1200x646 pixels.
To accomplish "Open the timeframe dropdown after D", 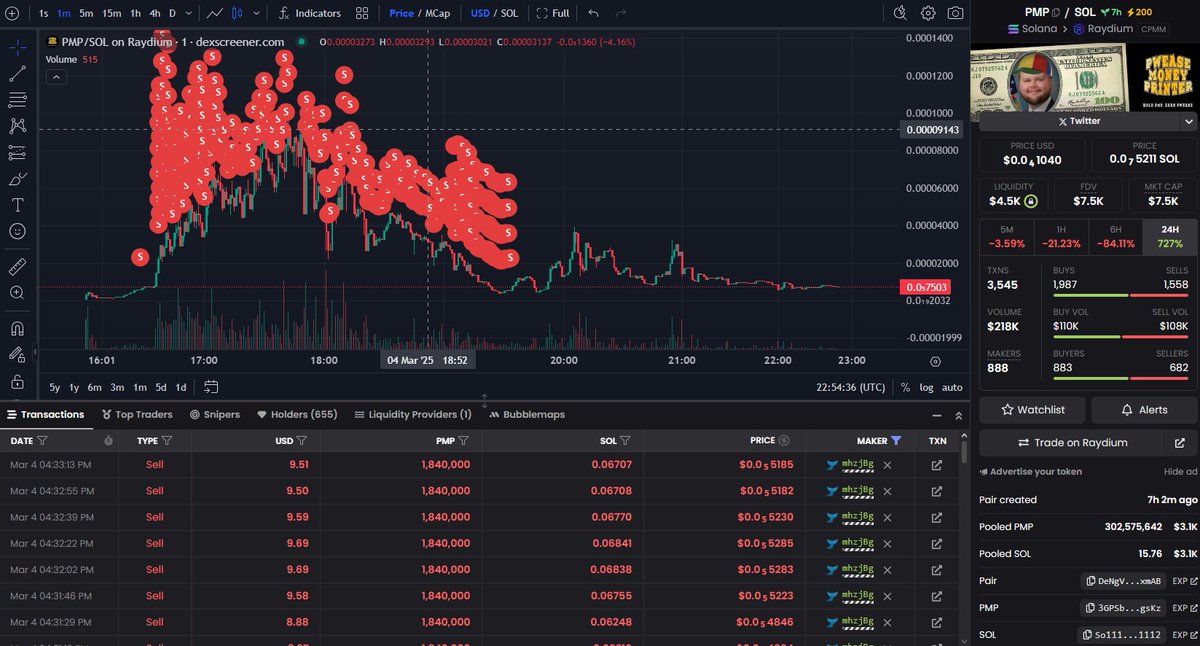I will (189, 13).
